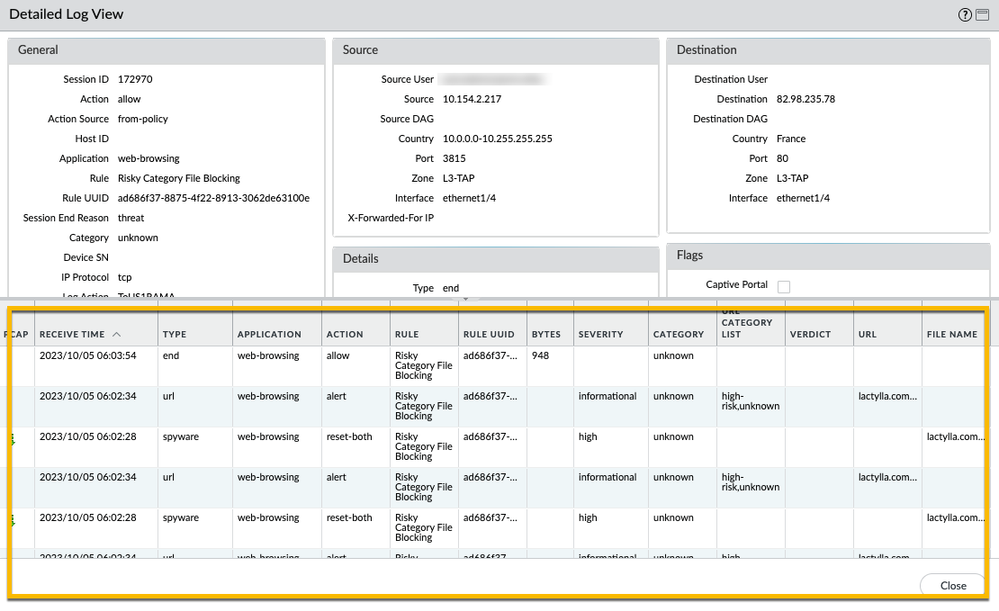Click the Action column header
The height and width of the screenshot is (611, 999).
tap(344, 334)
